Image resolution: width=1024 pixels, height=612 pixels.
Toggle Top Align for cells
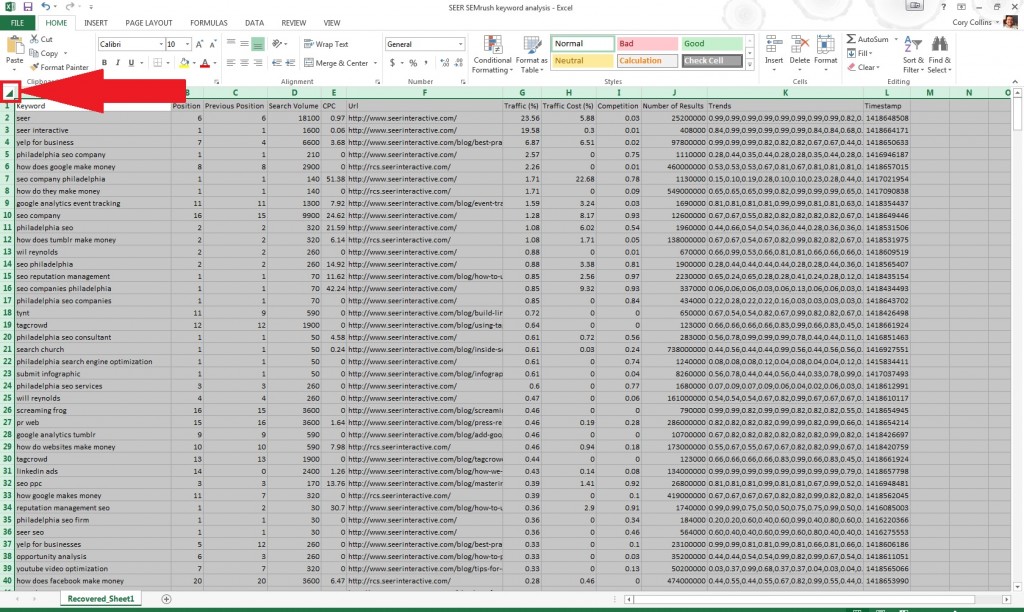231,44
